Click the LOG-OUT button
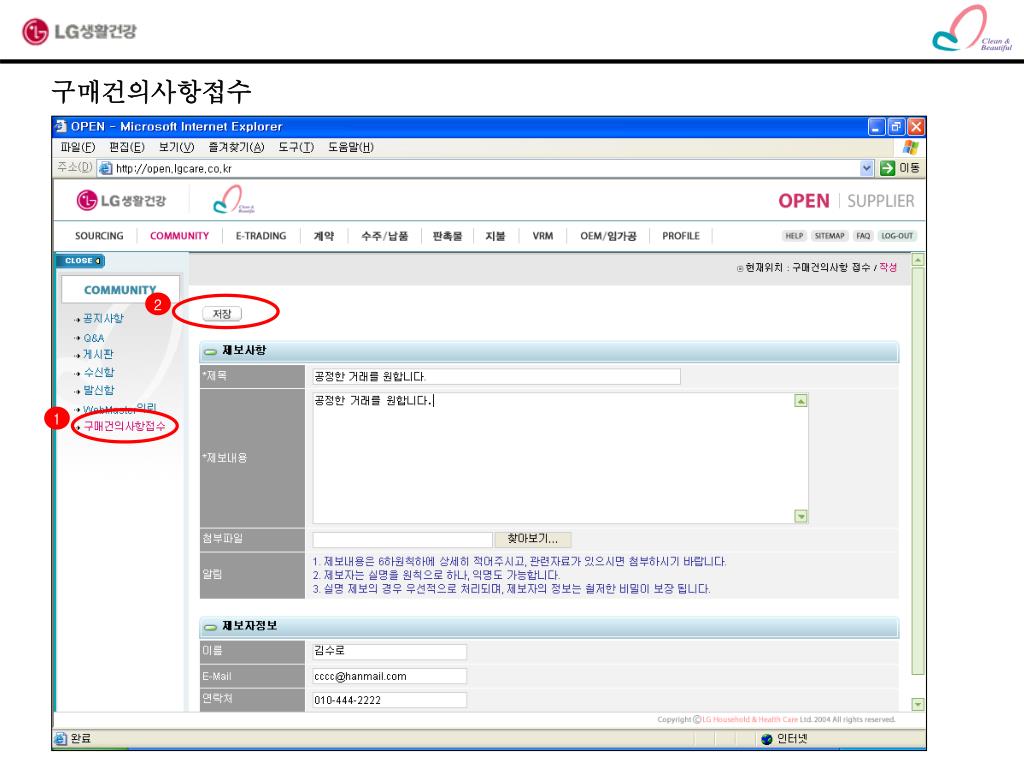The width and height of the screenshot is (1024, 768). click(x=897, y=236)
